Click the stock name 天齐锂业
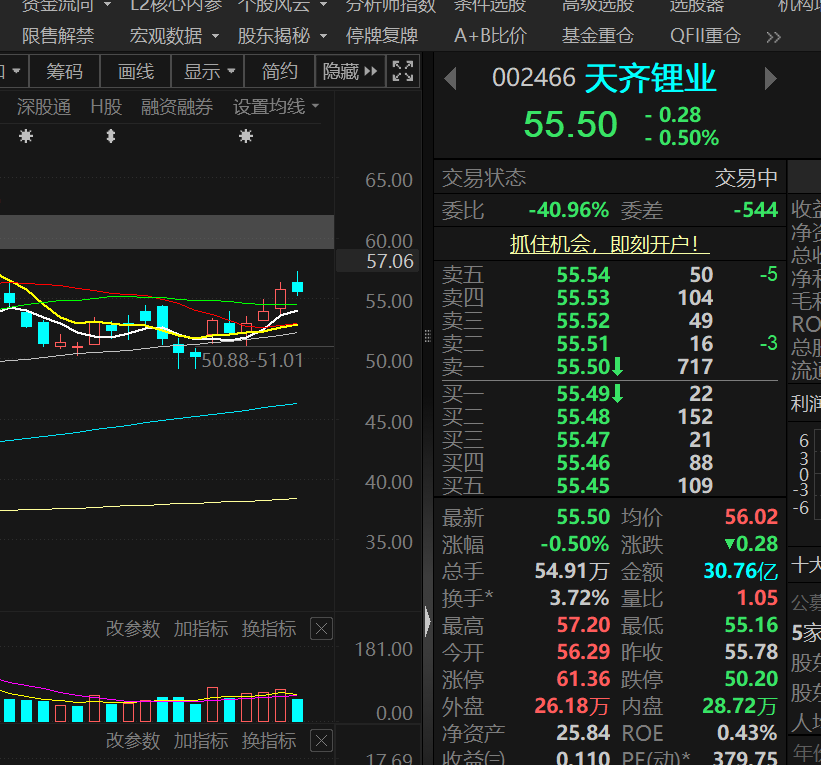The image size is (821, 765). click(650, 79)
